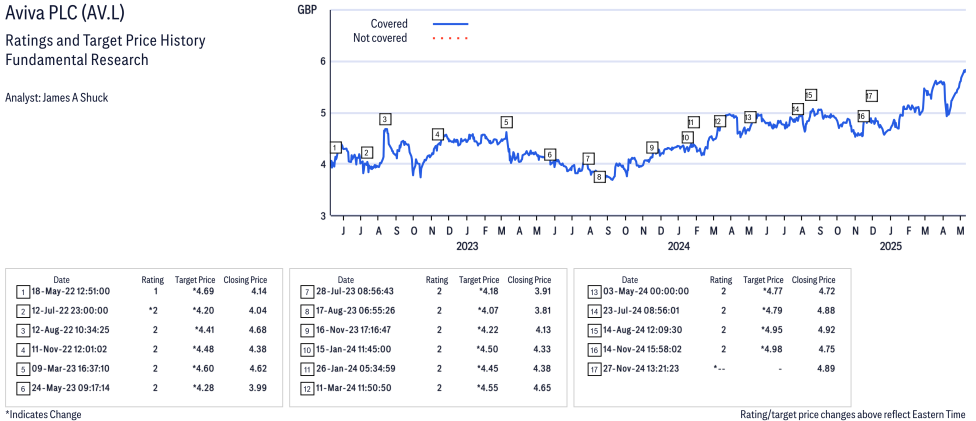Click the date 24-May-23 09:17:14
This screenshot has height=421, width=976.
click(70, 387)
